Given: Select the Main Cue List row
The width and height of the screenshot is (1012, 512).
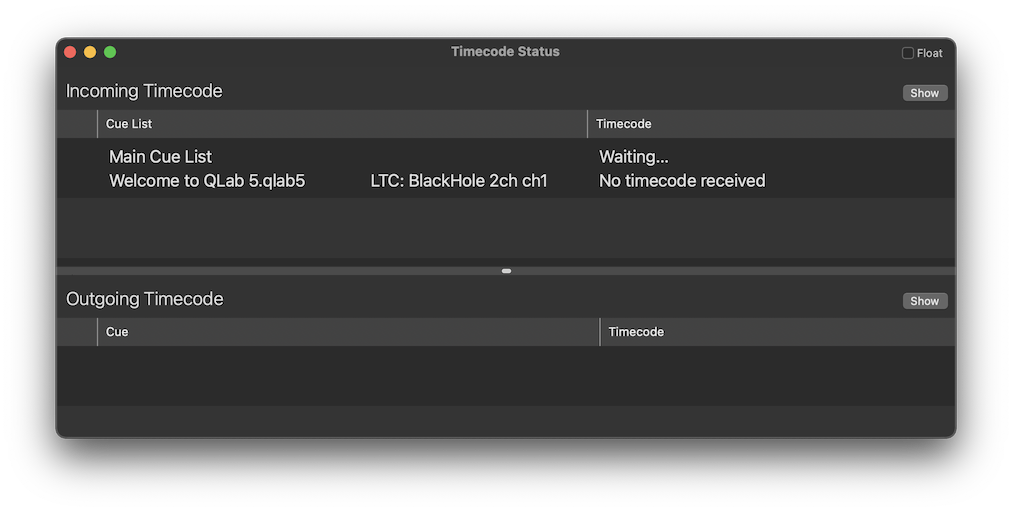Looking at the screenshot, I should pos(160,157).
